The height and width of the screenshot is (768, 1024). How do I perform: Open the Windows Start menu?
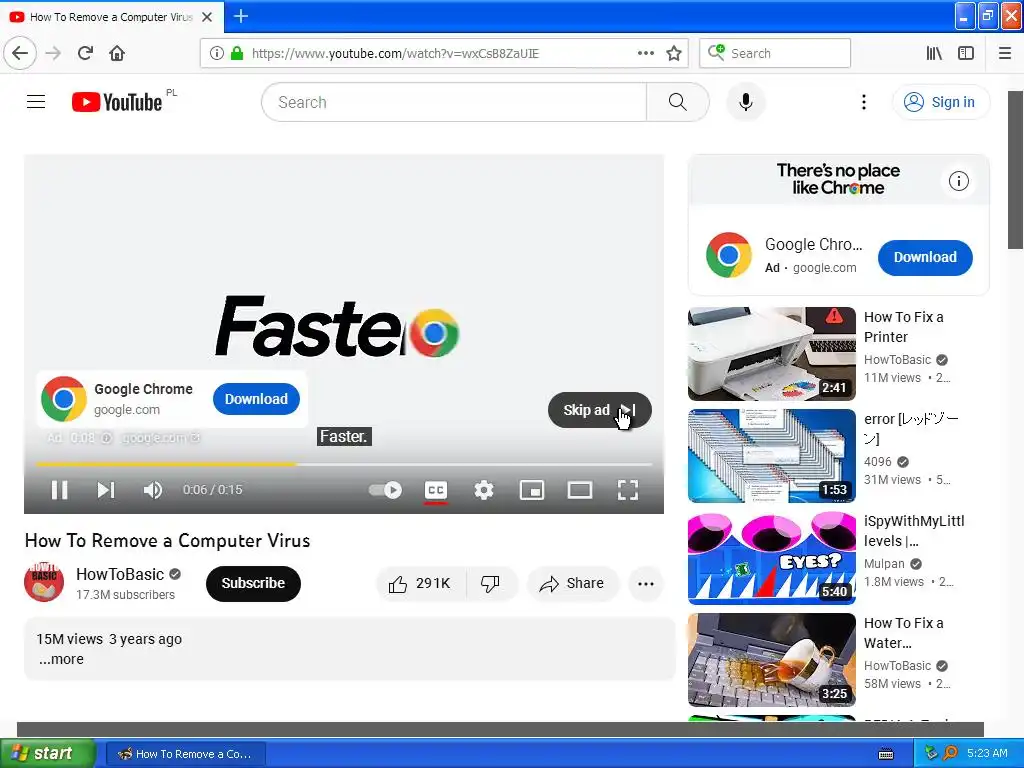point(47,753)
